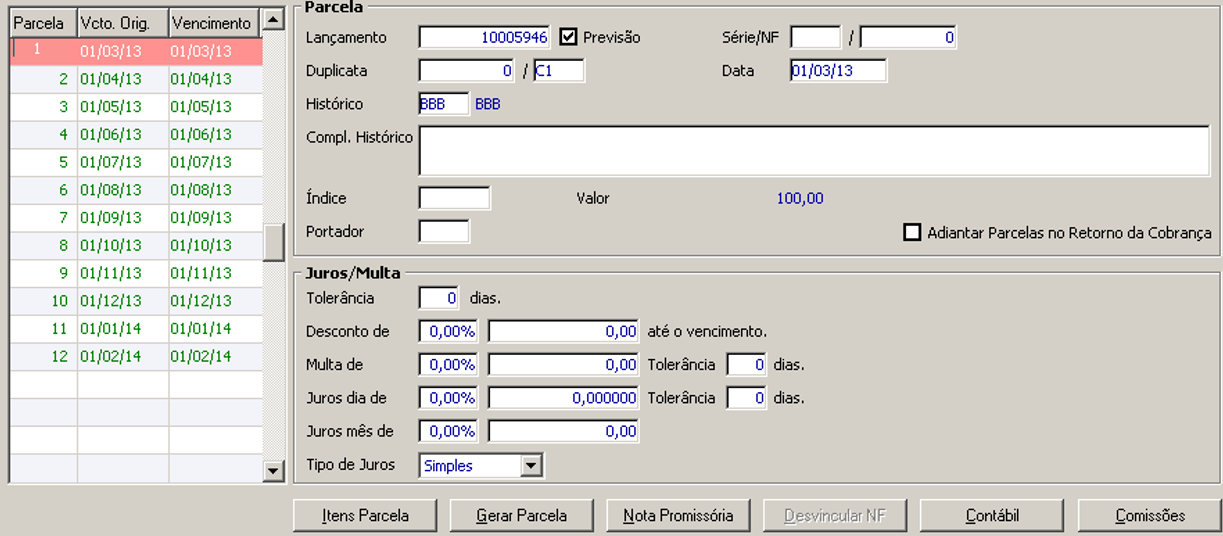Click the Índice input field

(x=454, y=198)
